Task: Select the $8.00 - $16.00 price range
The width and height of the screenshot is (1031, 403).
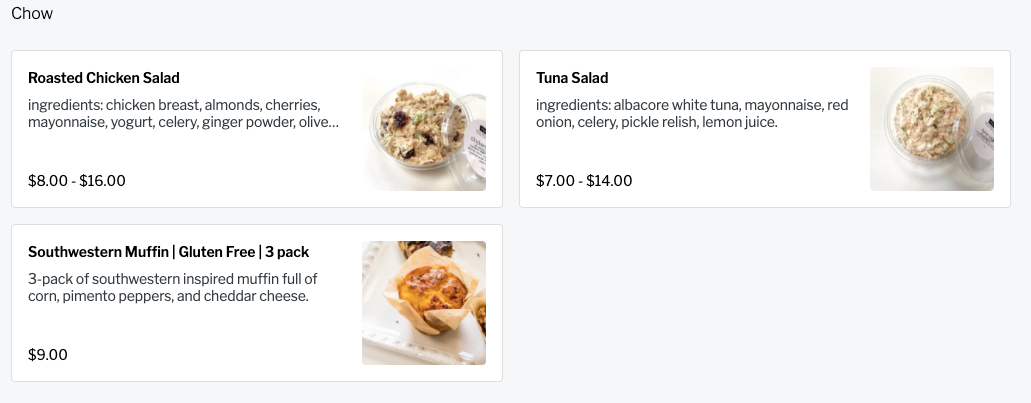Action: (77, 181)
